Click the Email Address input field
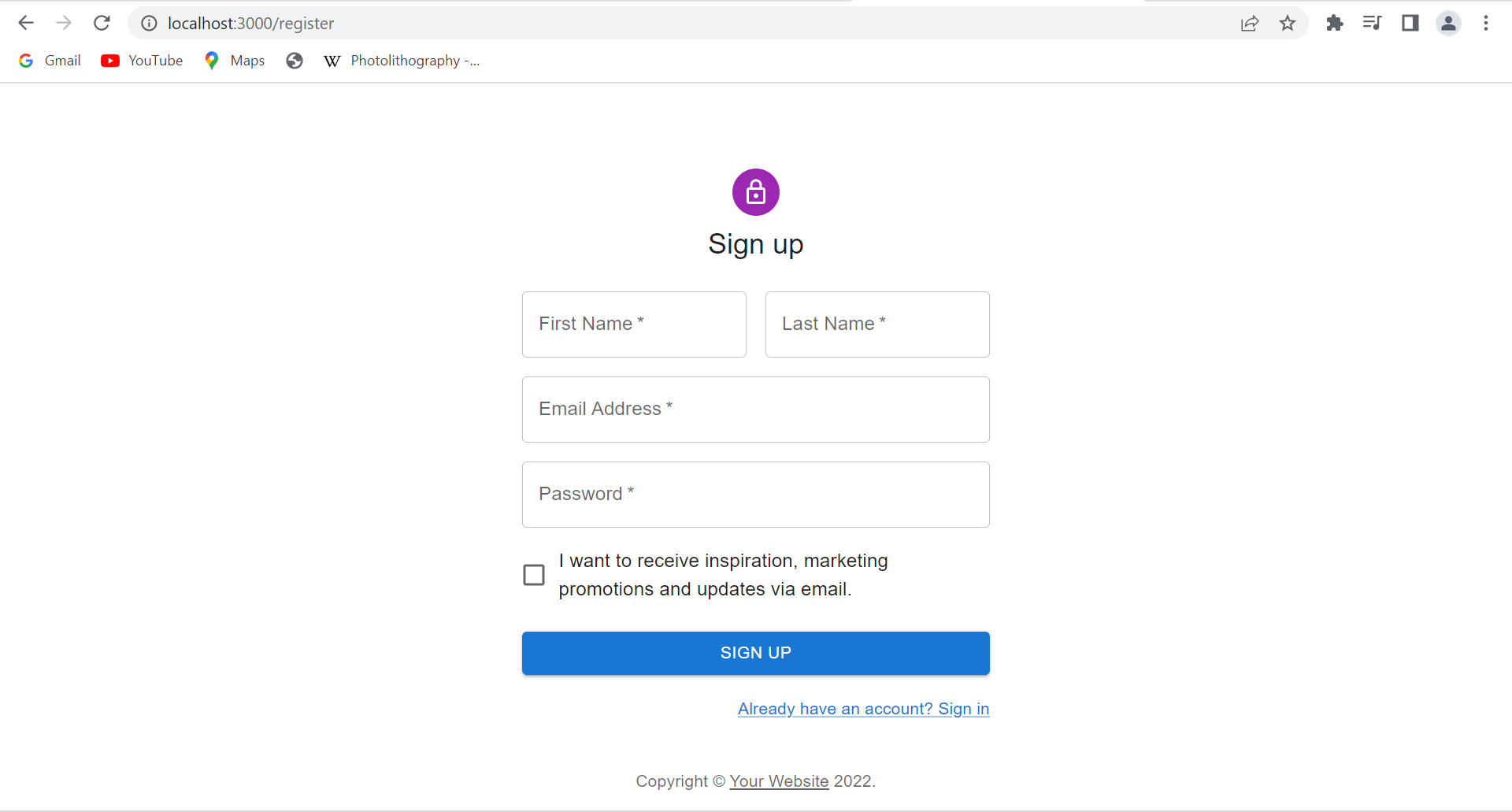 coord(755,409)
